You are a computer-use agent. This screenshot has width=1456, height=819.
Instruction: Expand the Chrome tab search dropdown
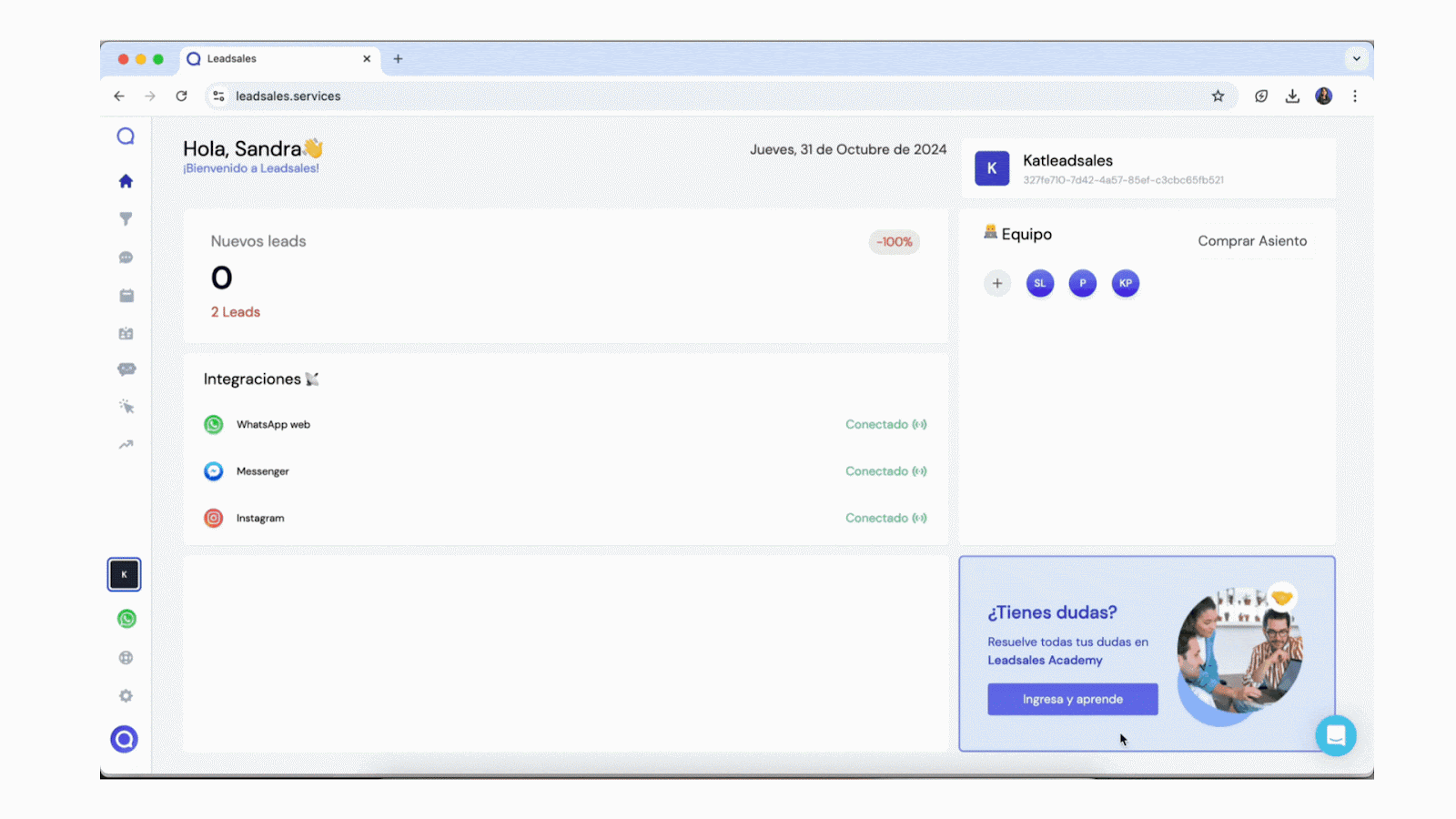point(1356,59)
